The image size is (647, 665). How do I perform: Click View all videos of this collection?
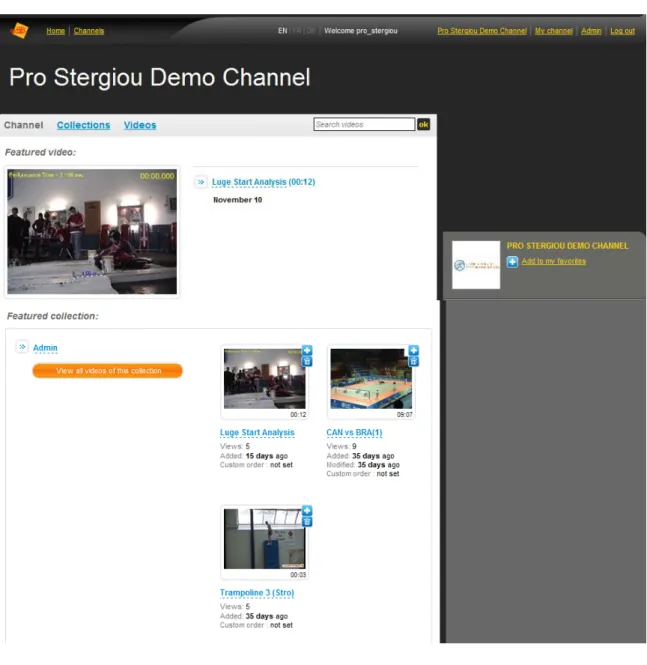pos(108,371)
